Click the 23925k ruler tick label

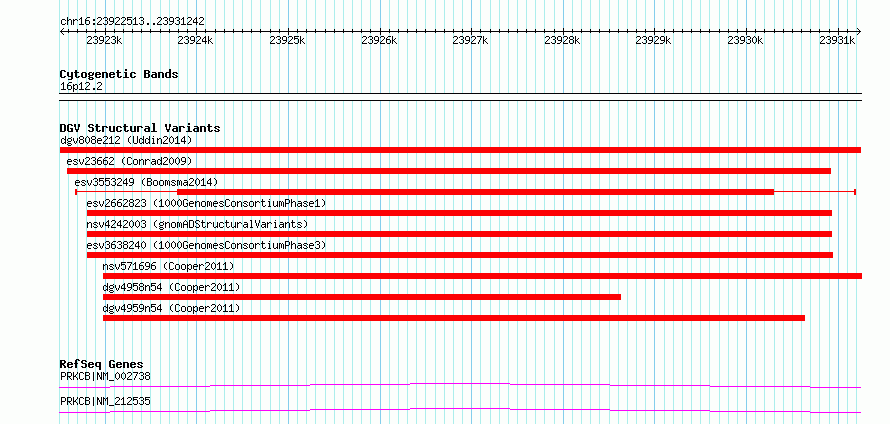288,40
